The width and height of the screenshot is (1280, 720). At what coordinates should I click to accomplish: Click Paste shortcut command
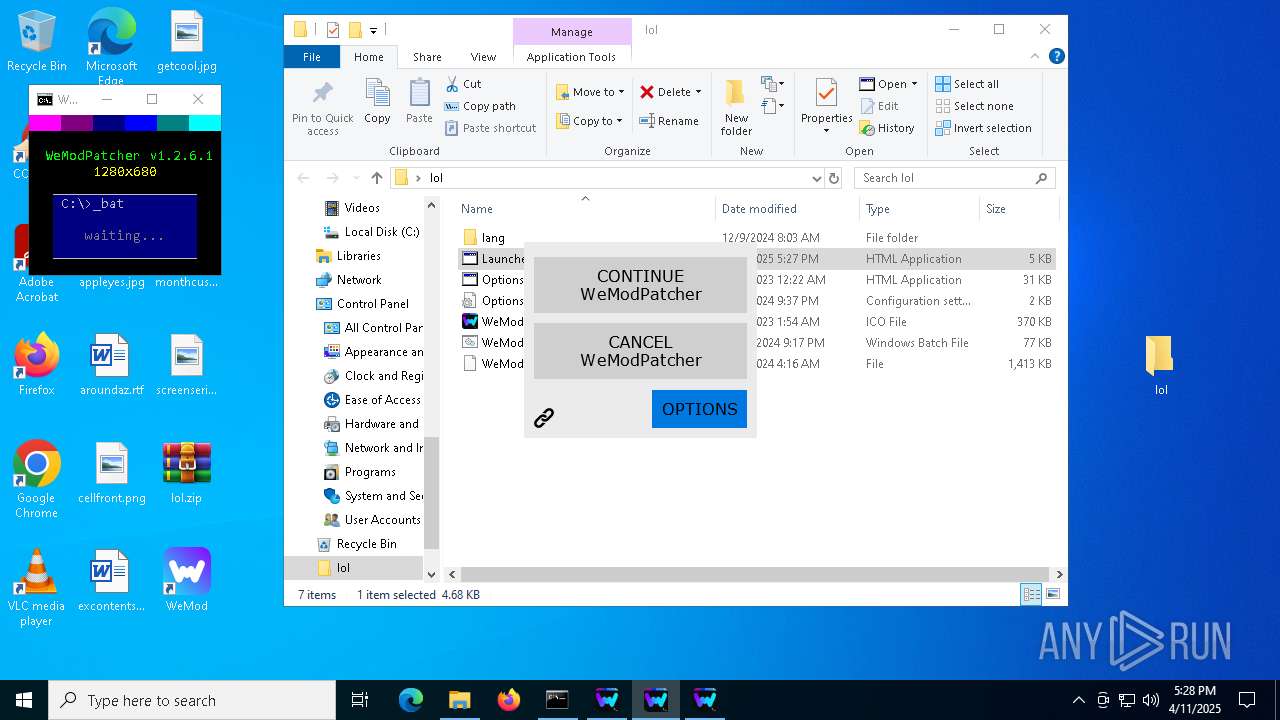490,128
